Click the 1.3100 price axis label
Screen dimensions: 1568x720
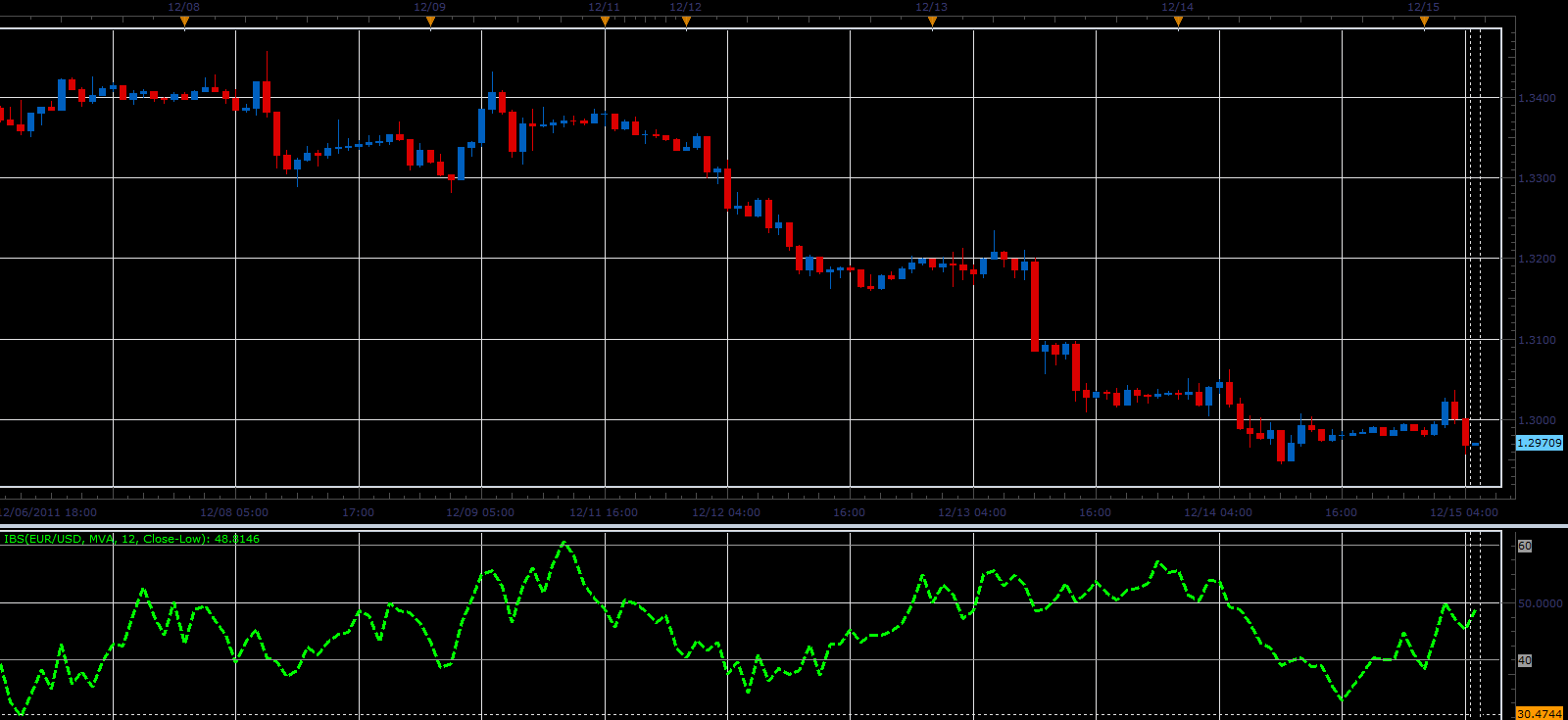click(x=1537, y=340)
